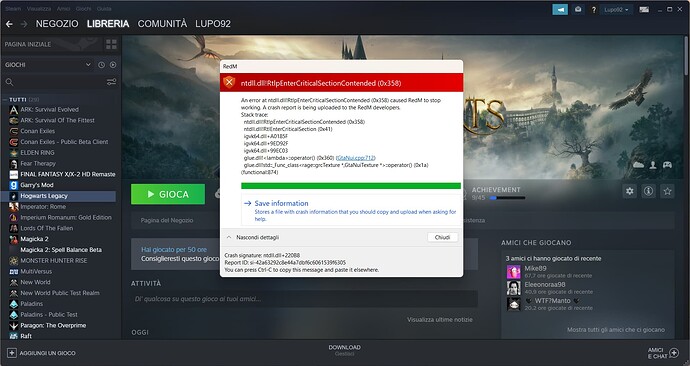Click the library search field
The width and height of the screenshot is (690, 366).
(55, 82)
